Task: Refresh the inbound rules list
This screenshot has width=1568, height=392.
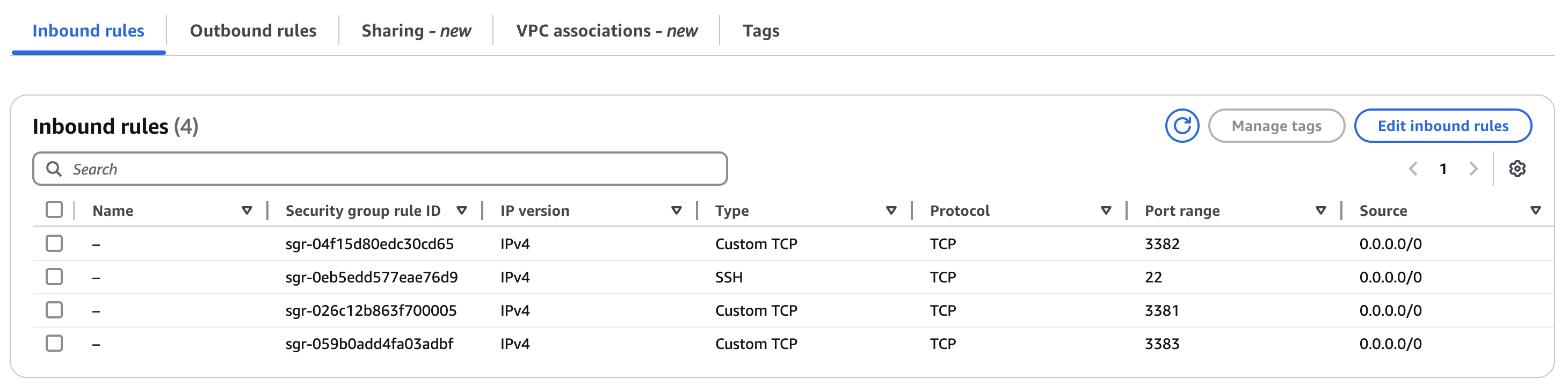Action: (1181, 126)
